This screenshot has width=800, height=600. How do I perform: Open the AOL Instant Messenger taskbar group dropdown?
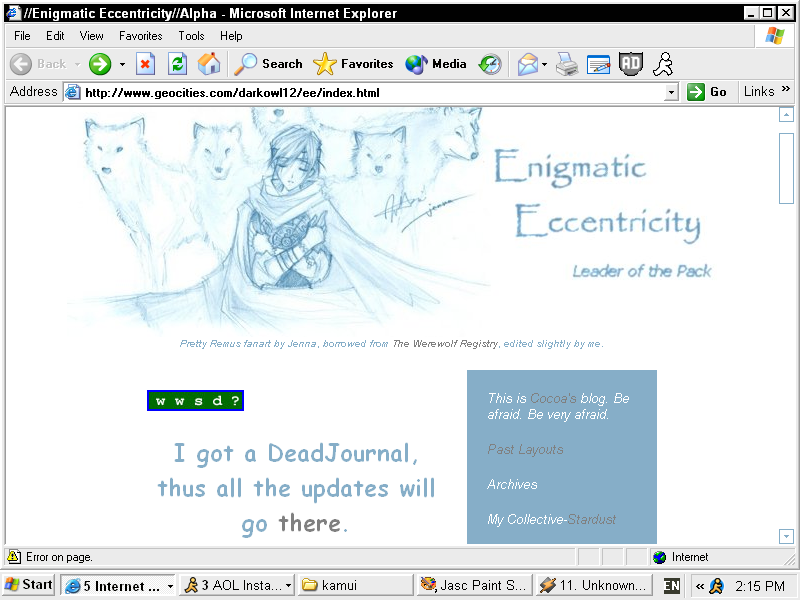pos(288,586)
